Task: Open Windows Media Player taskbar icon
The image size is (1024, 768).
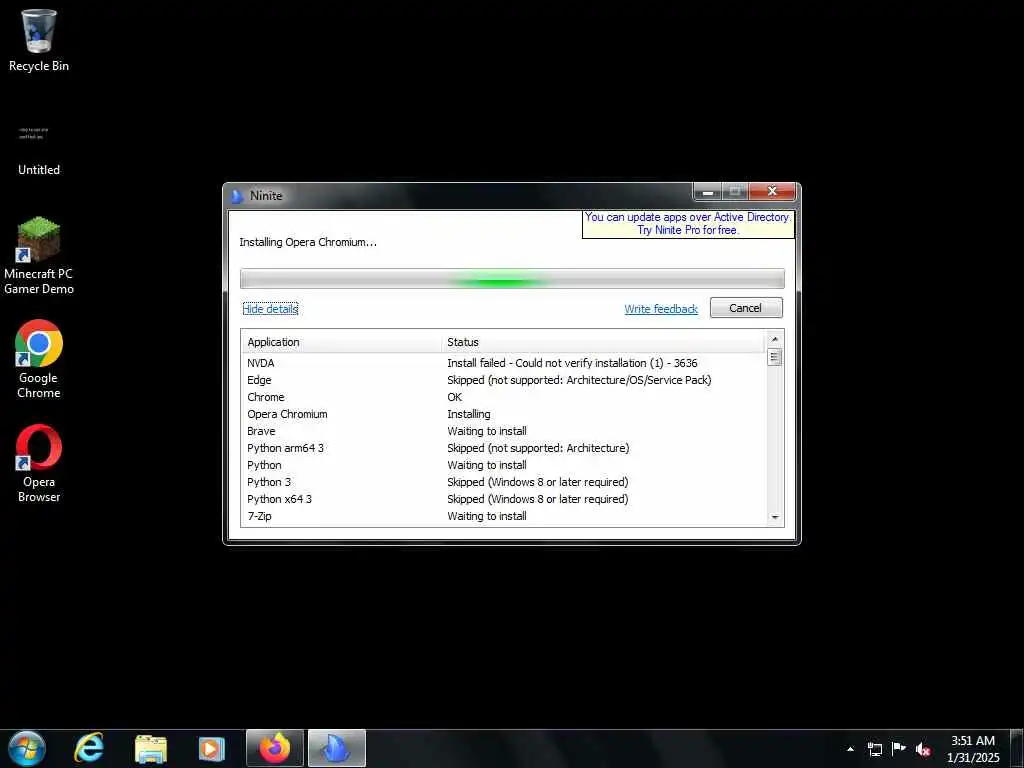Action: point(212,748)
